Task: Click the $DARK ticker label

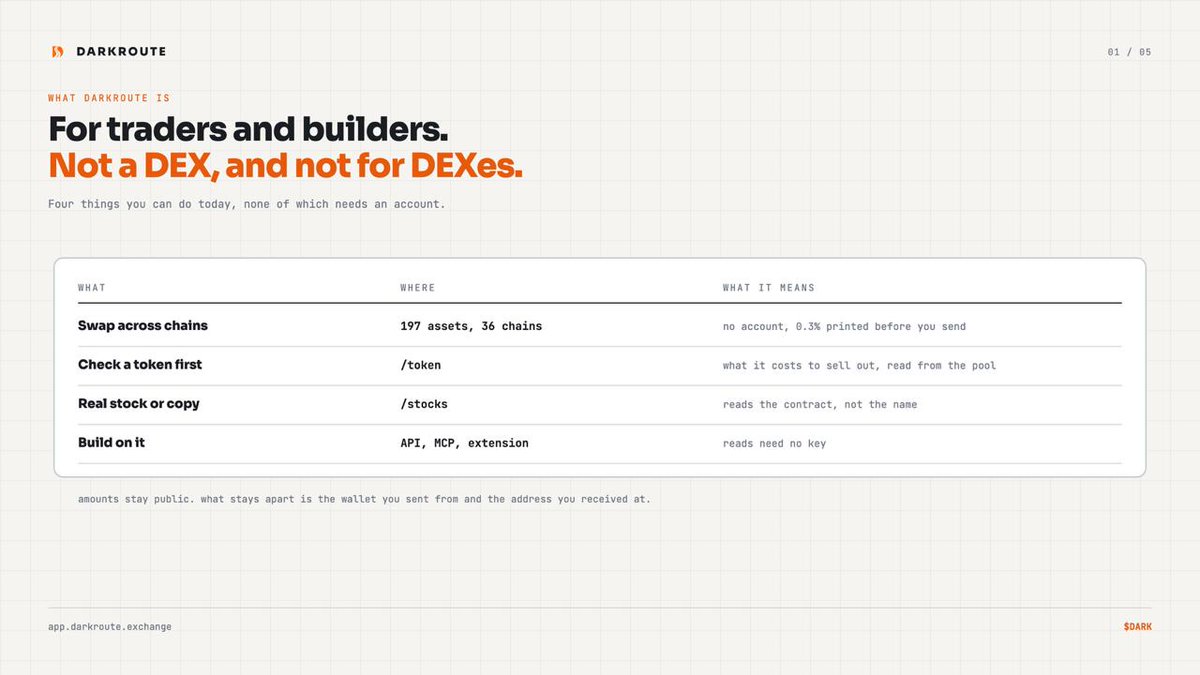Action: (1137, 627)
